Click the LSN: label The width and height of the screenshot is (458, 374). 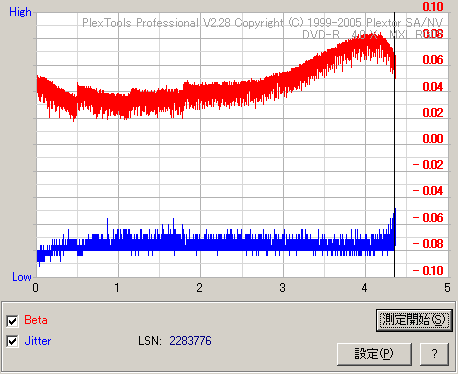150,341
